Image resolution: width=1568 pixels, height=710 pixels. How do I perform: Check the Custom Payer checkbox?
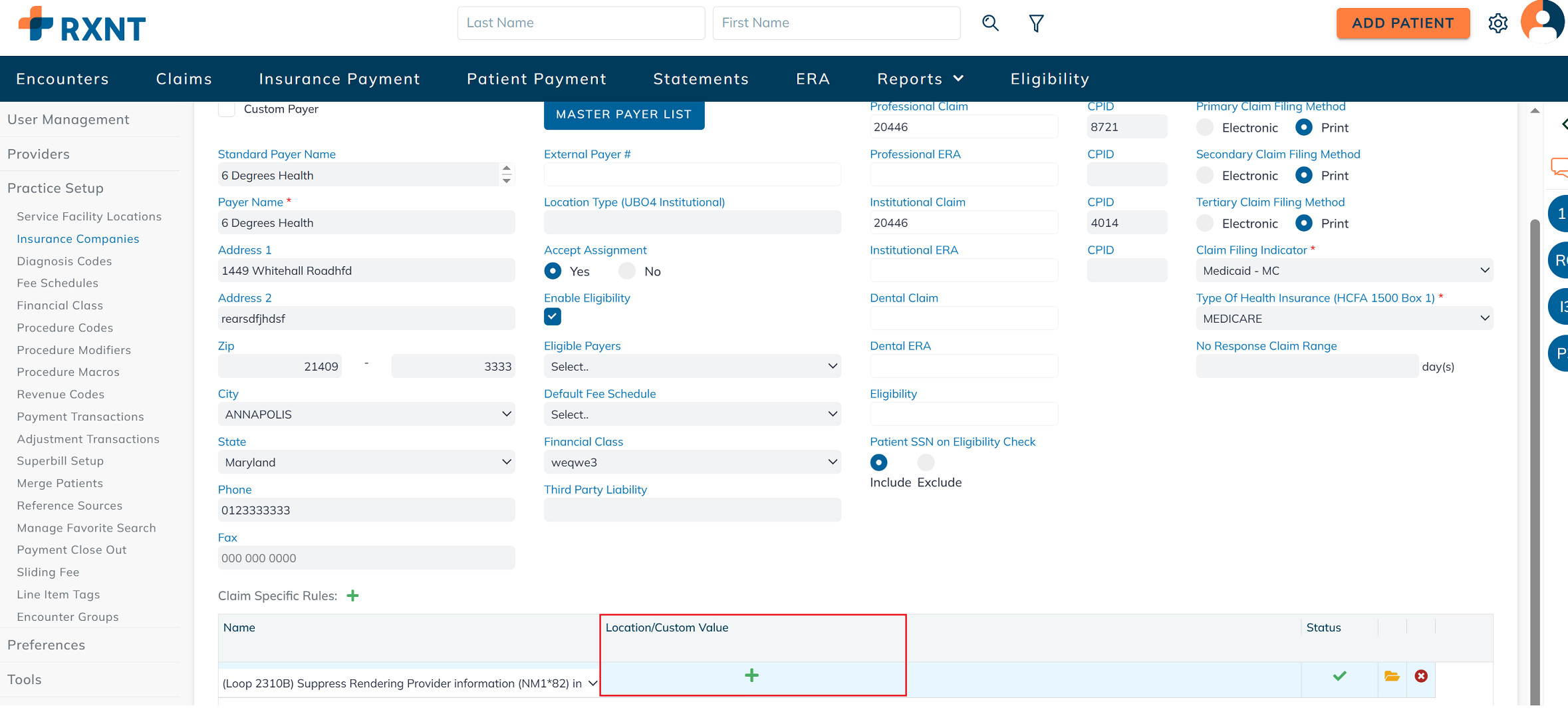pos(227,109)
